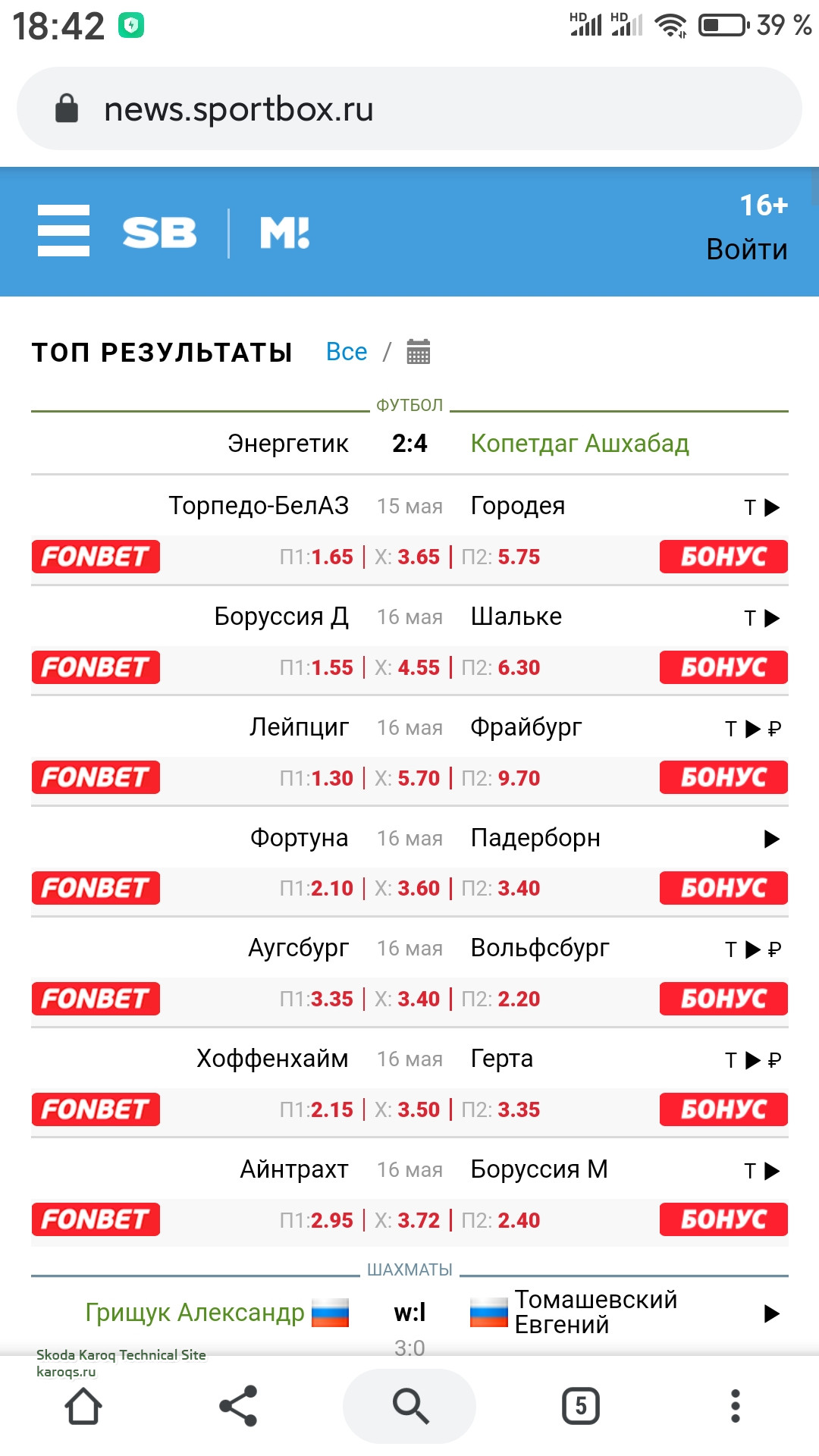Click Войти to log in
Image resolution: width=819 pixels, height=1456 pixels.
point(746,249)
